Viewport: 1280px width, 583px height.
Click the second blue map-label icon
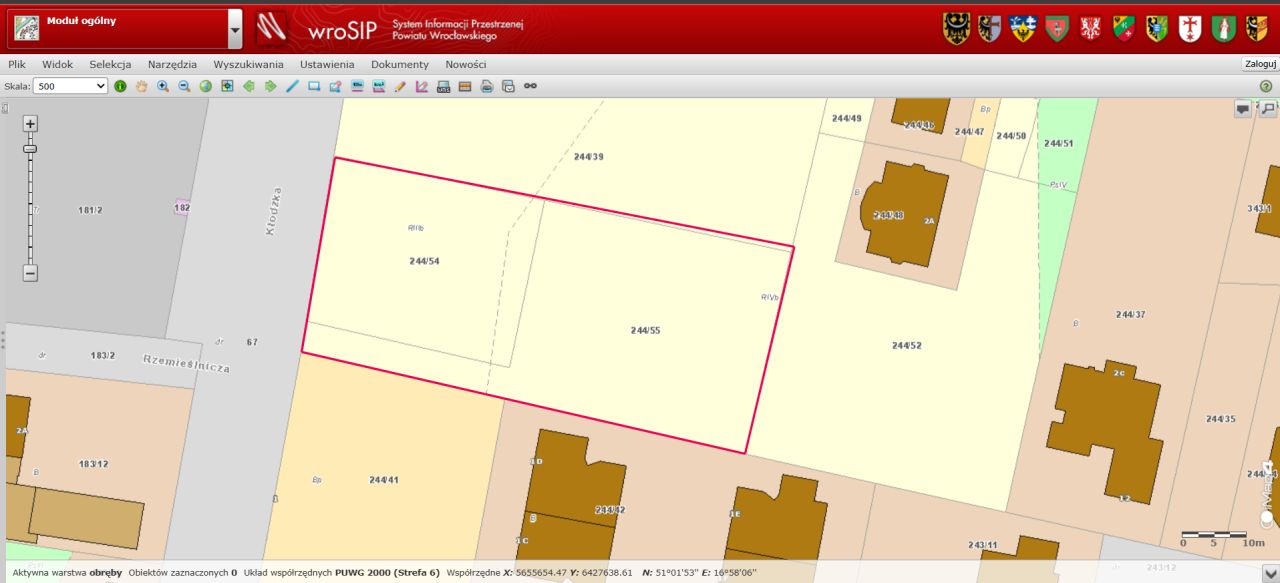[379, 86]
